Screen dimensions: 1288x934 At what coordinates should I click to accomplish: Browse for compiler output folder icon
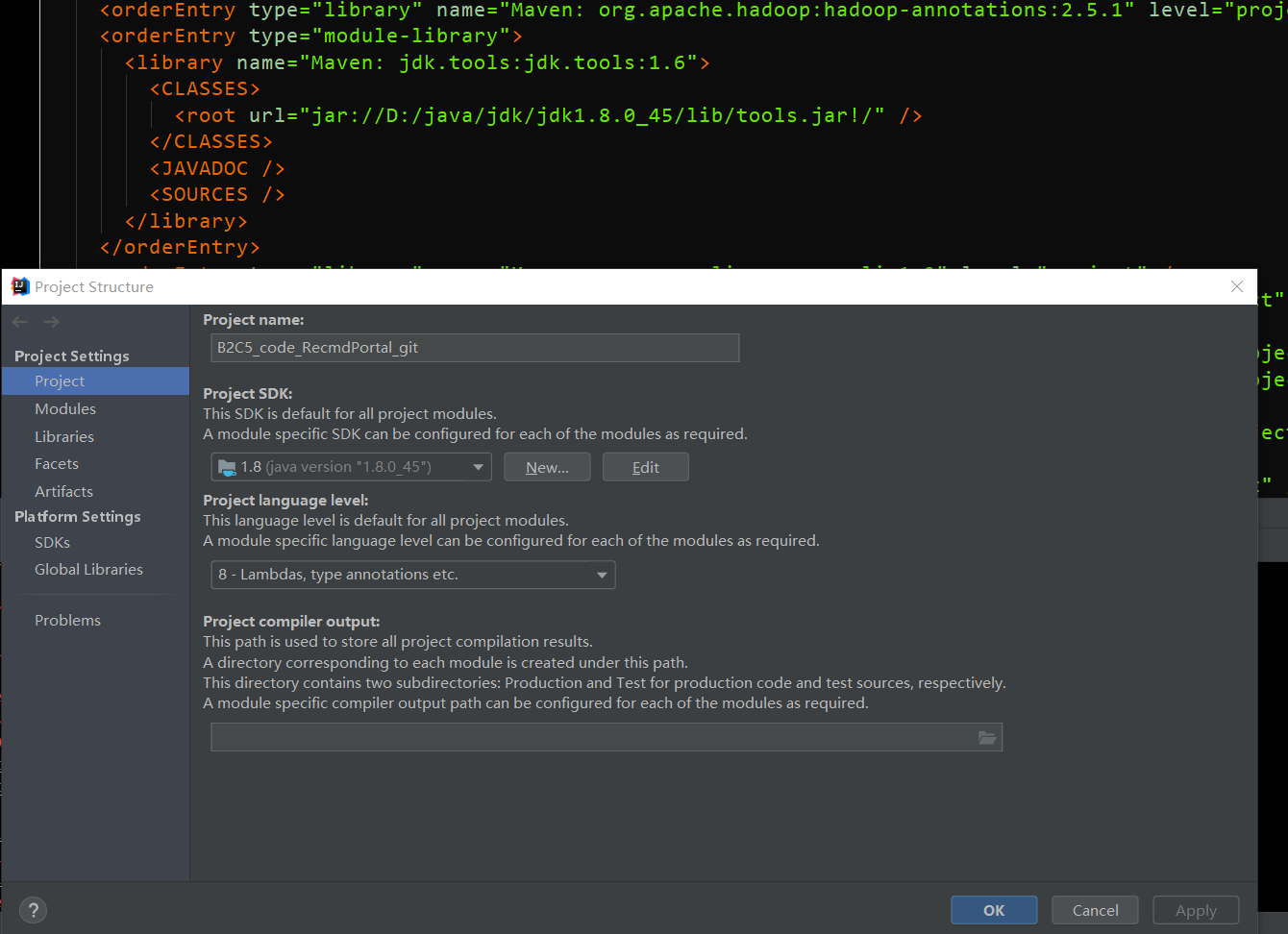point(987,737)
